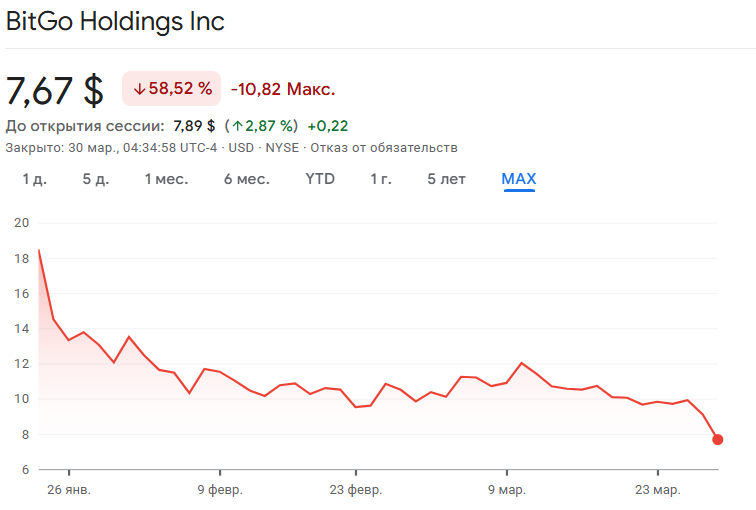
Task: Click the red end-point dot on chart
Action: (x=718, y=439)
